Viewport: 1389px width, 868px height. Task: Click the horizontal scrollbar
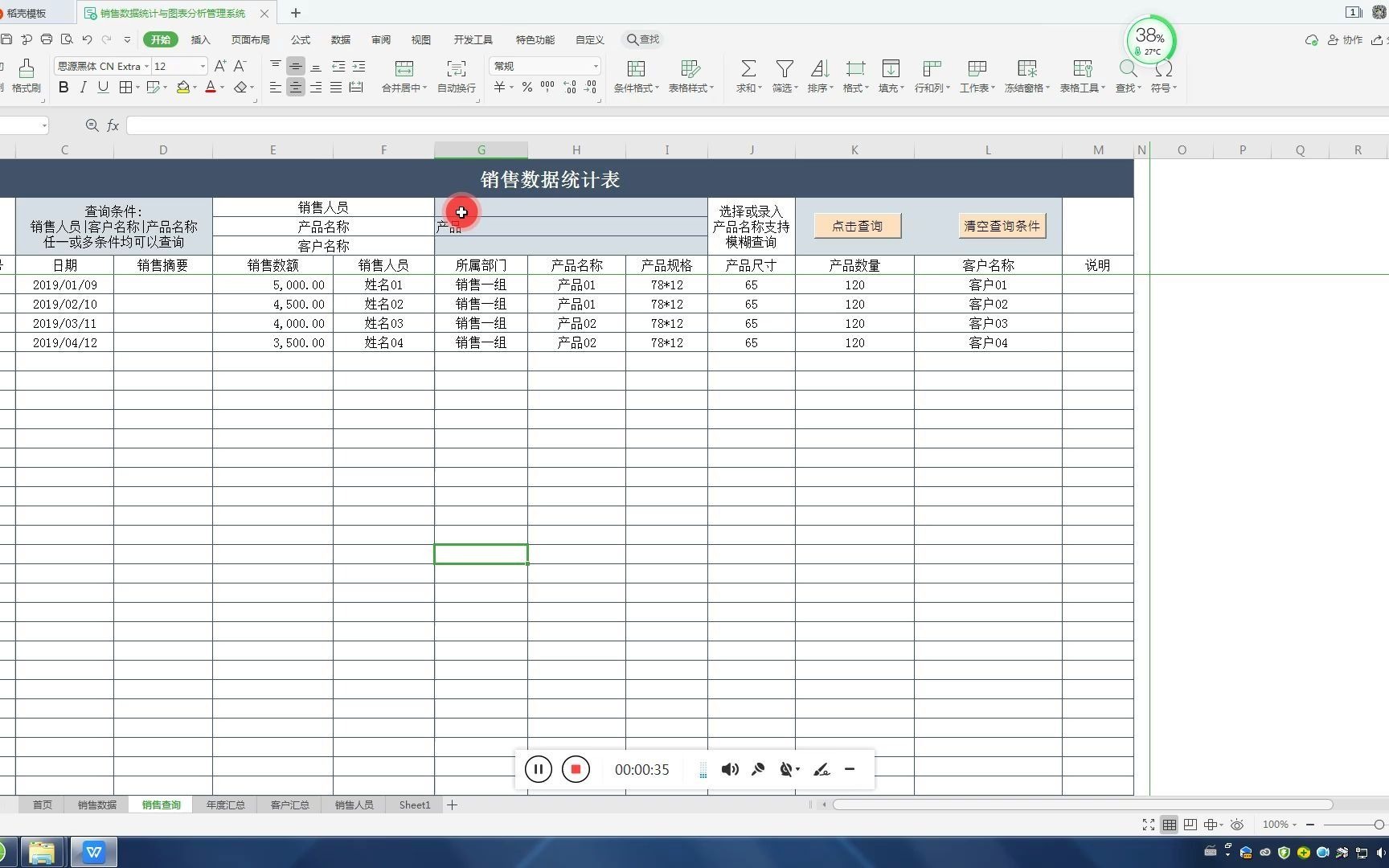coord(1083,805)
